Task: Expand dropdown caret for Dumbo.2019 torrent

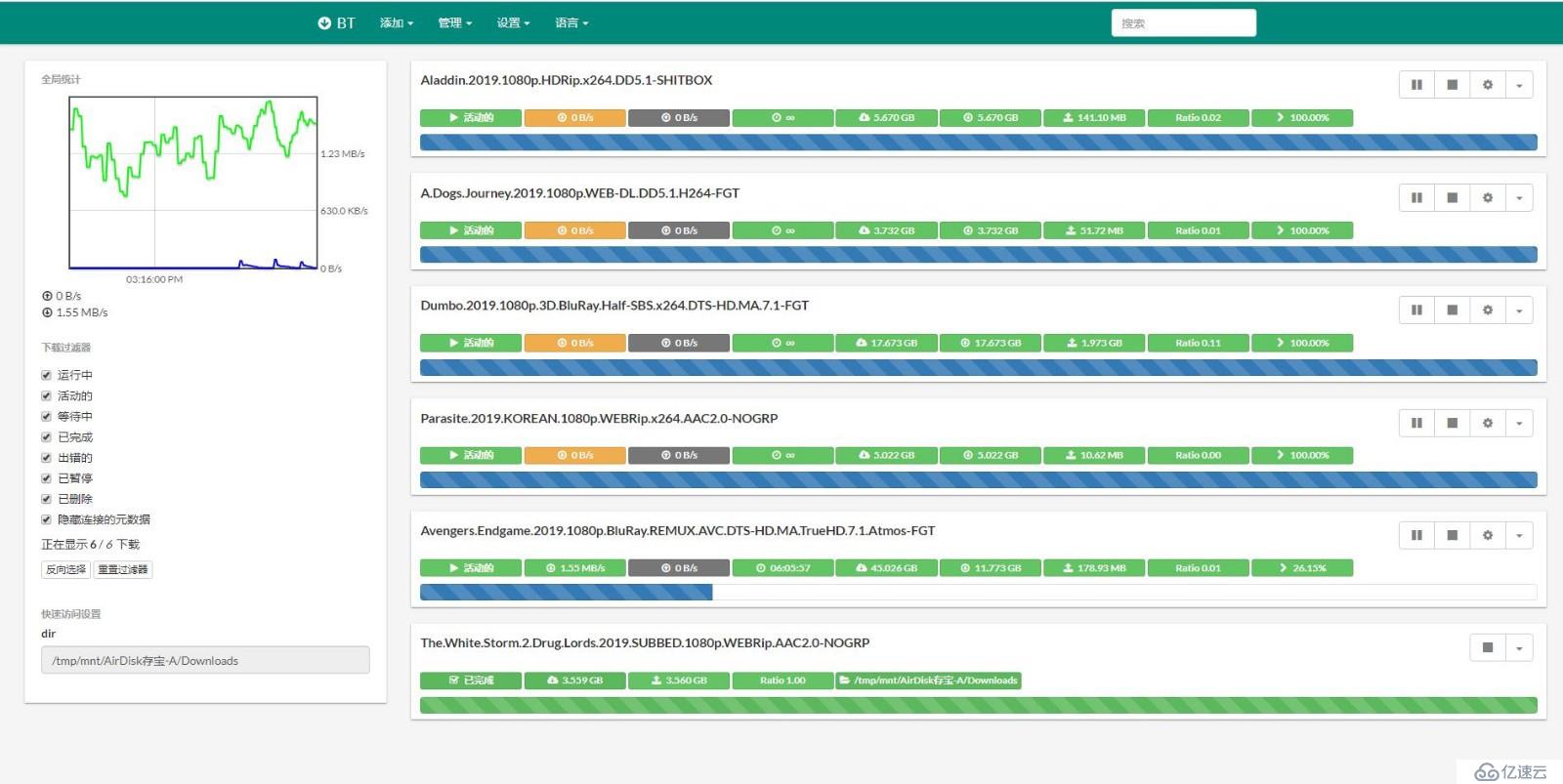Action: (1519, 309)
